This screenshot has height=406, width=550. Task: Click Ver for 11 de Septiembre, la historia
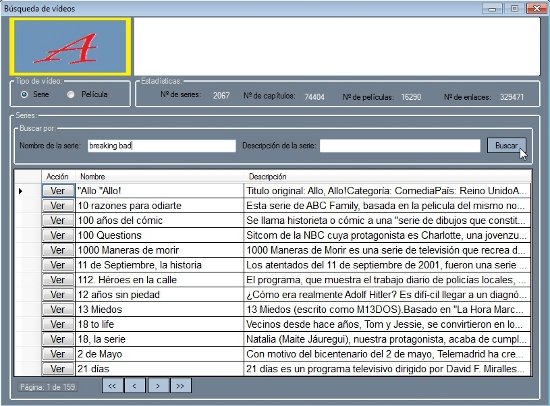tap(58, 265)
